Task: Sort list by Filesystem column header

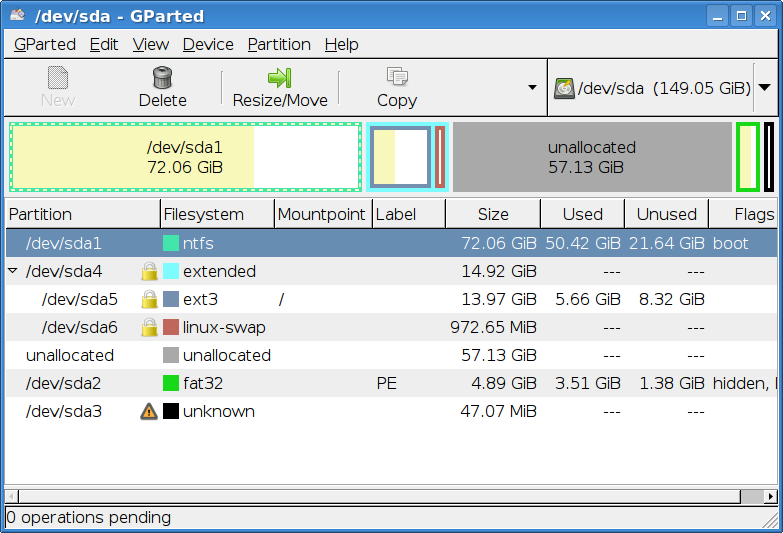Action: [x=203, y=214]
